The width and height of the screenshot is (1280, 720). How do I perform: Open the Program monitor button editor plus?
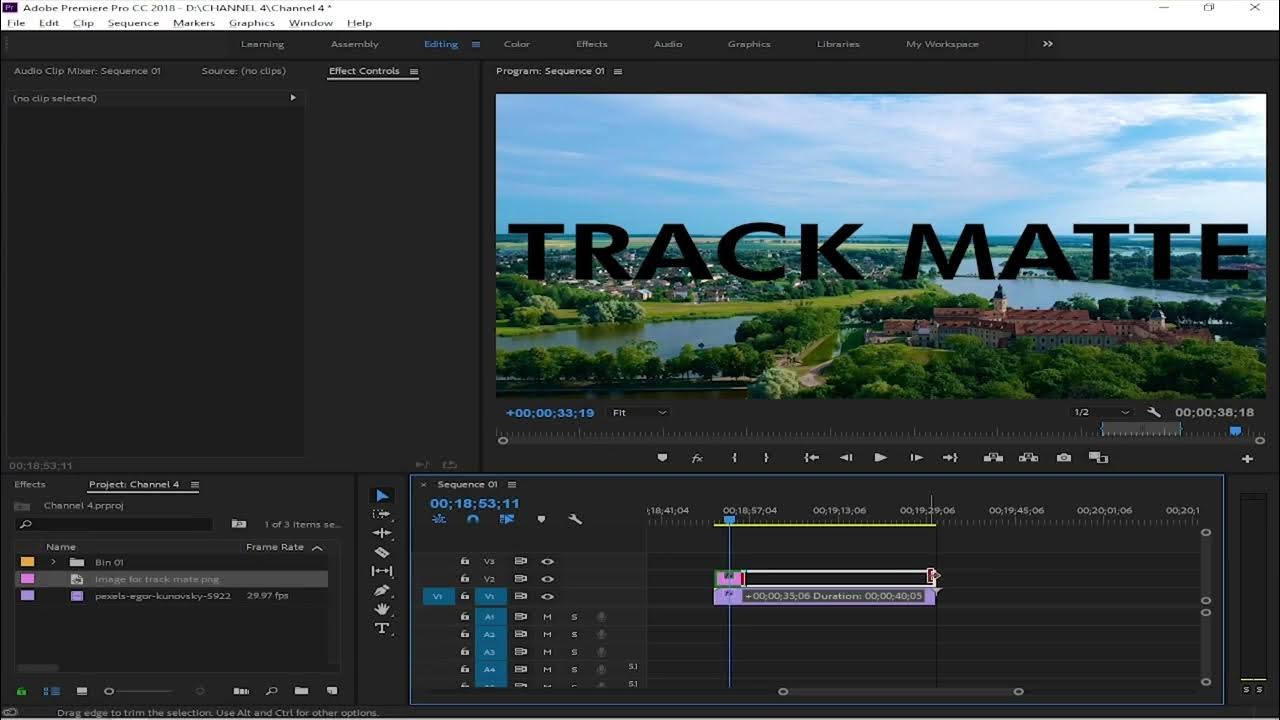pyautogui.click(x=1247, y=459)
